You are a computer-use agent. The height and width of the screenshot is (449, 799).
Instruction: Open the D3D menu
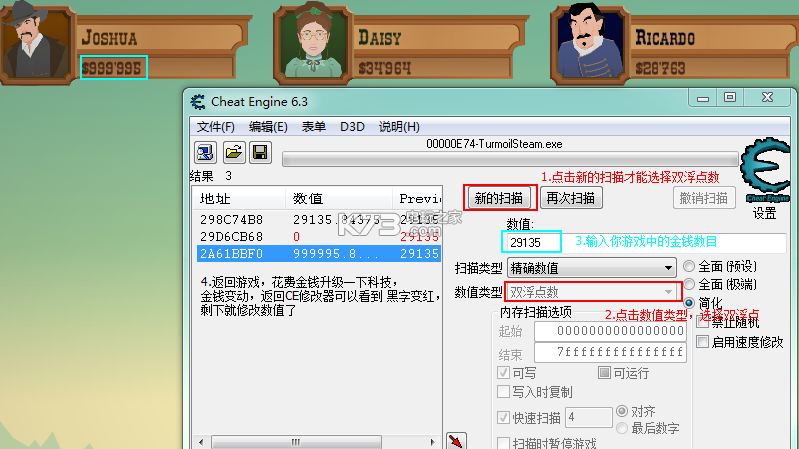352,127
